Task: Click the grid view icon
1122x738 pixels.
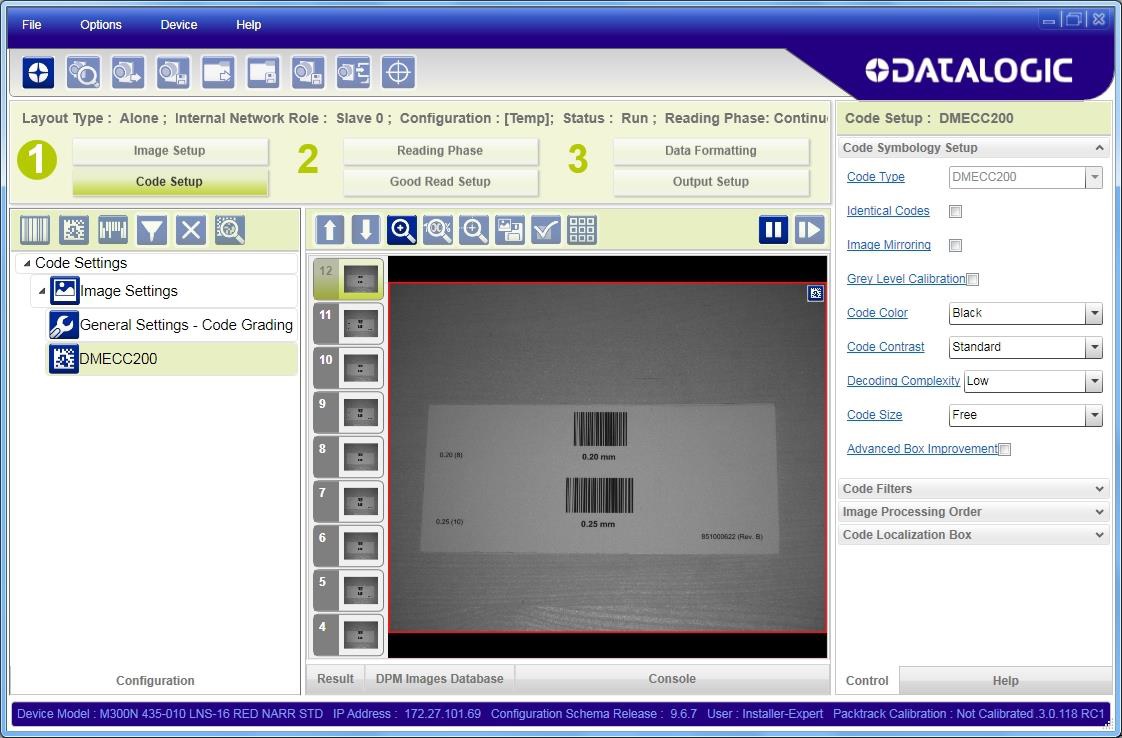Action: click(582, 230)
